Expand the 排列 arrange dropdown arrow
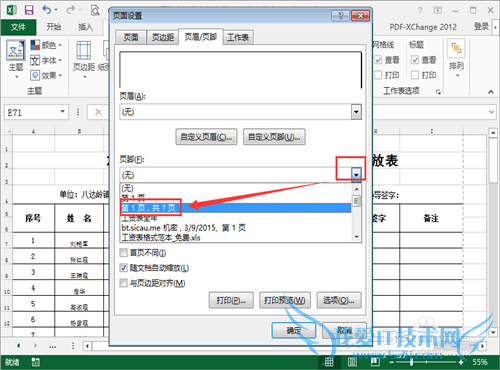This screenshot has width=500, height=370. point(457,76)
